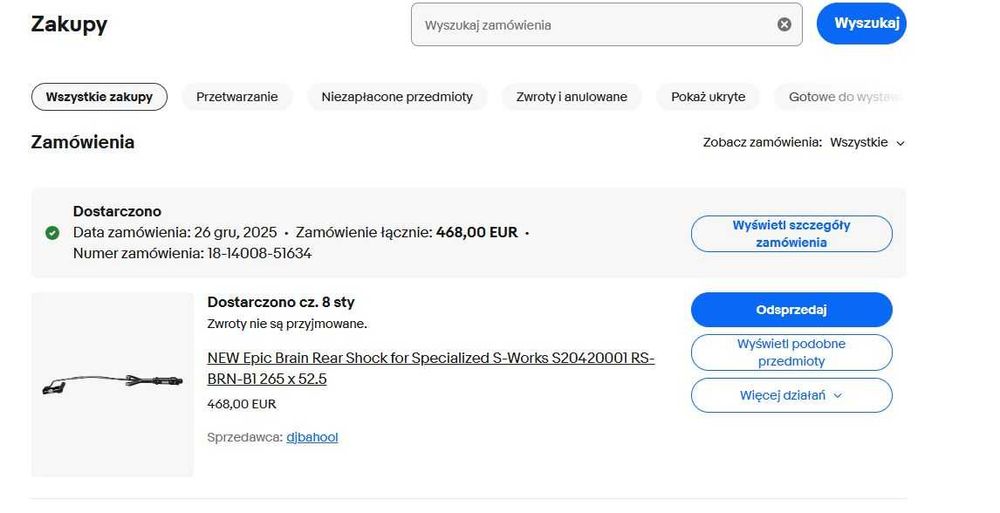Click Wyświetl podobne przedmioty button
Viewport: 1000px width, 513px height.
coord(791,352)
